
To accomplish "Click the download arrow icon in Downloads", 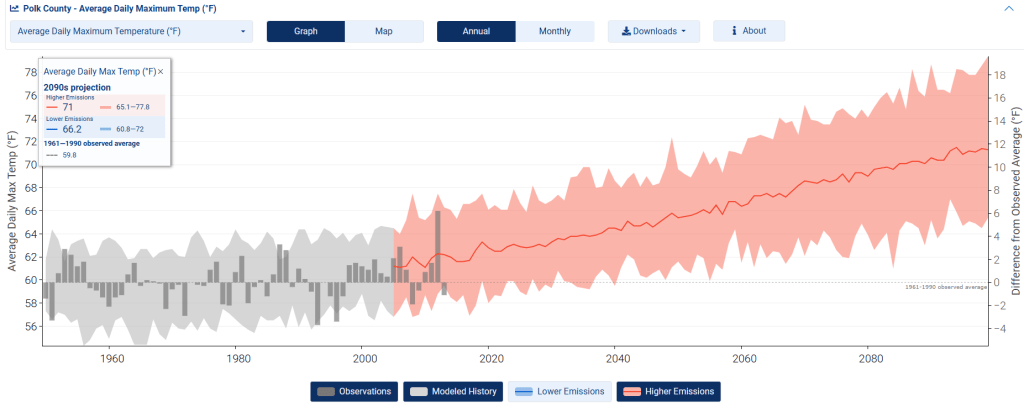I will 626,31.
